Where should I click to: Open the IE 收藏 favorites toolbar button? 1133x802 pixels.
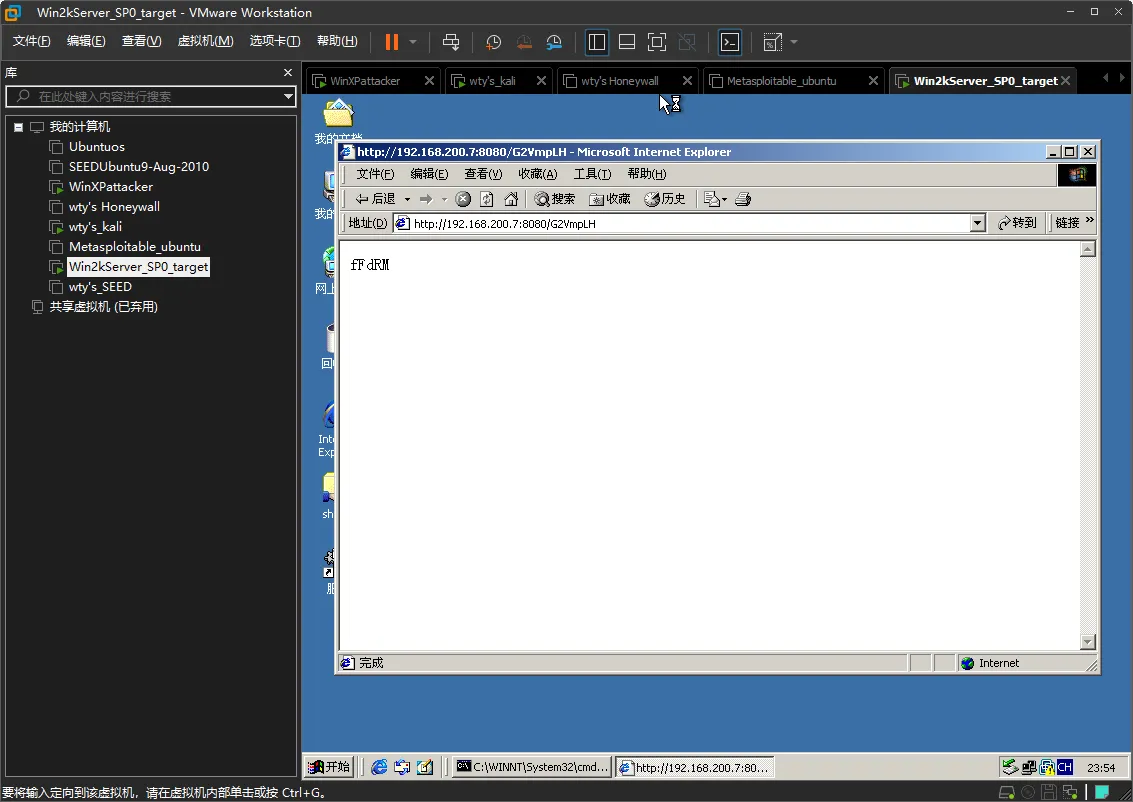[x=610, y=199]
